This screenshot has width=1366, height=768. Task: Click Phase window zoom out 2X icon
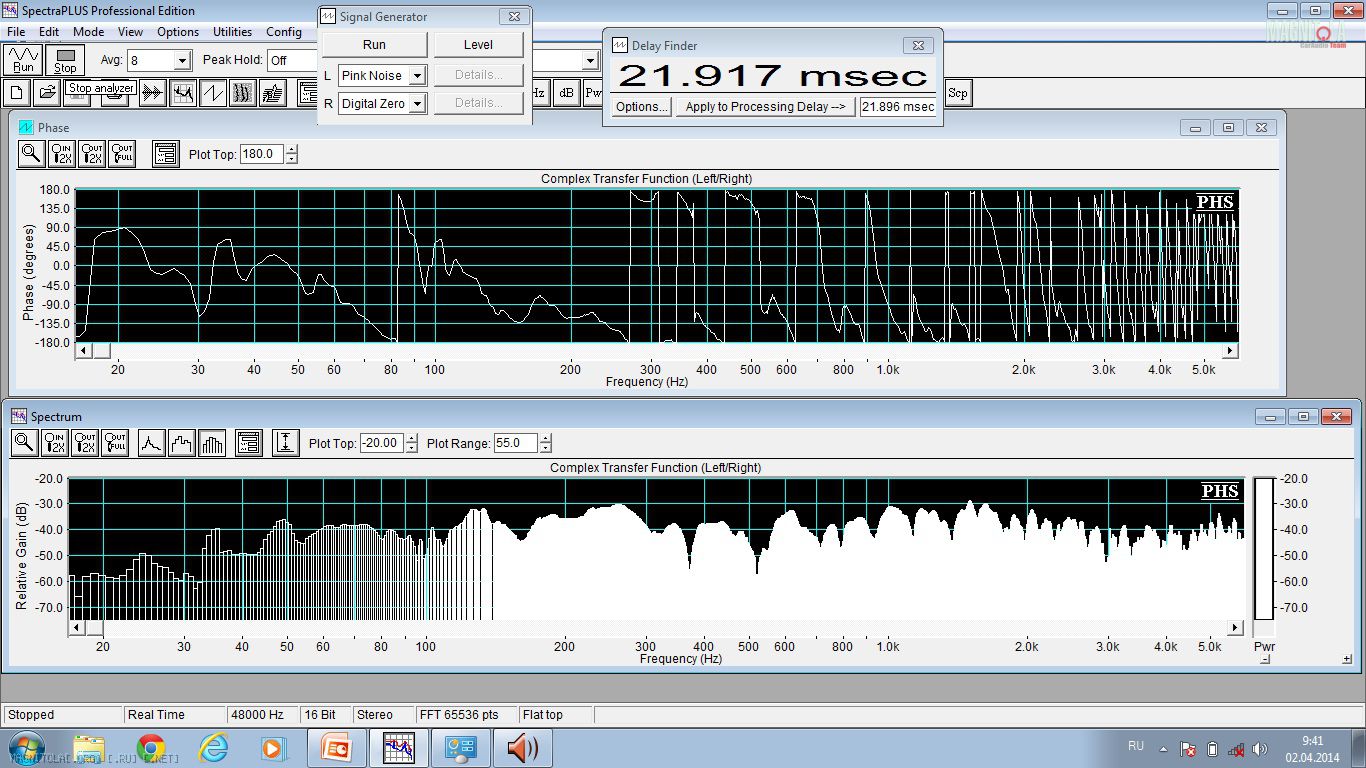92,153
